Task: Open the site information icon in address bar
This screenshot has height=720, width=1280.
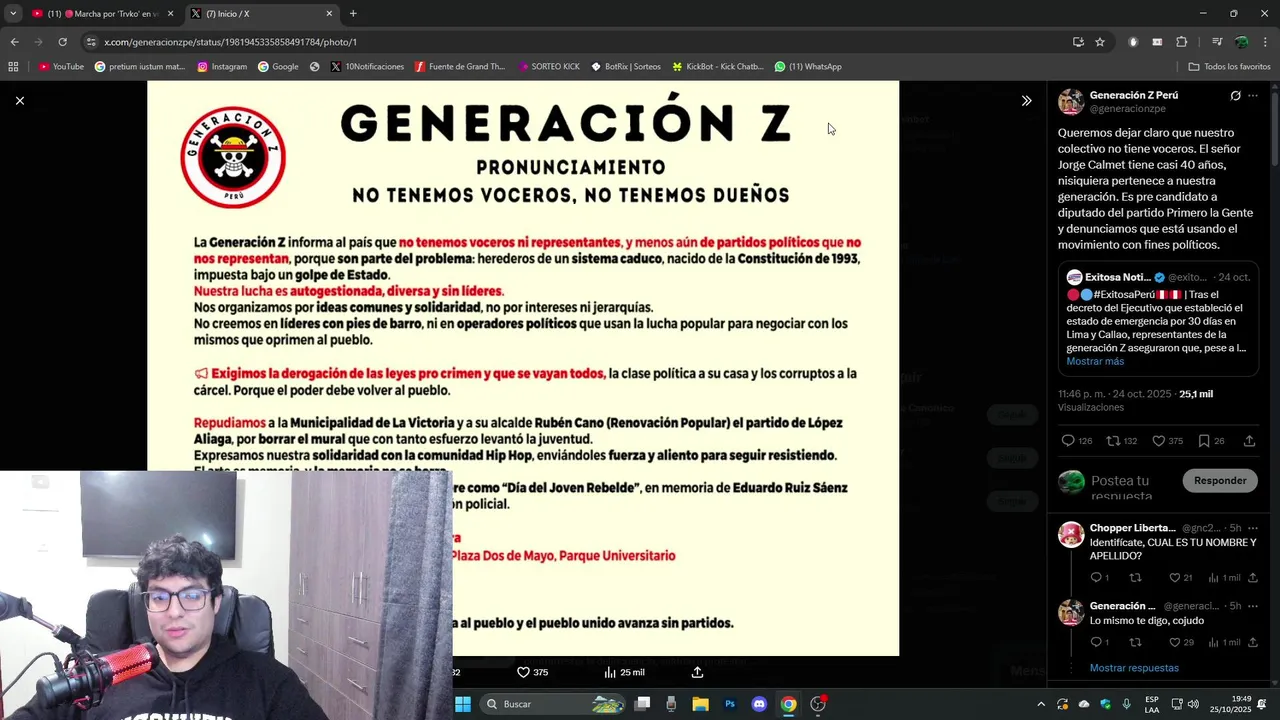Action: pos(92,42)
